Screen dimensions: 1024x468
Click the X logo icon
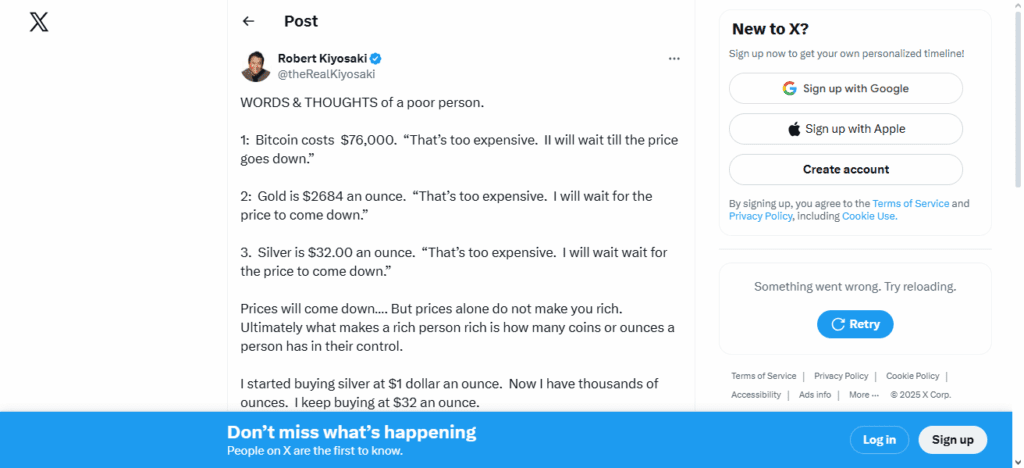(39, 22)
